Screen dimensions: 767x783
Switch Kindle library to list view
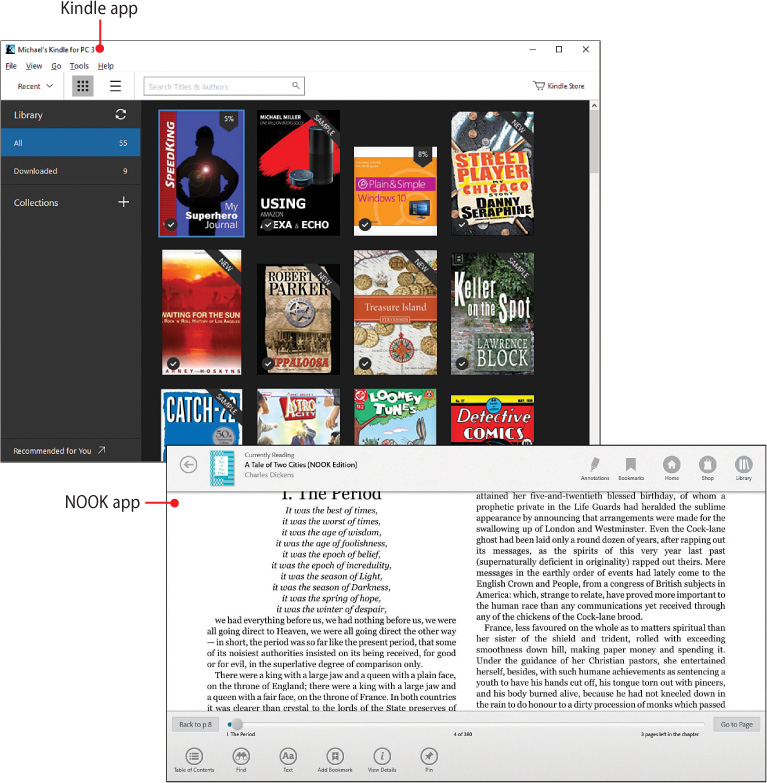pyautogui.click(x=115, y=86)
